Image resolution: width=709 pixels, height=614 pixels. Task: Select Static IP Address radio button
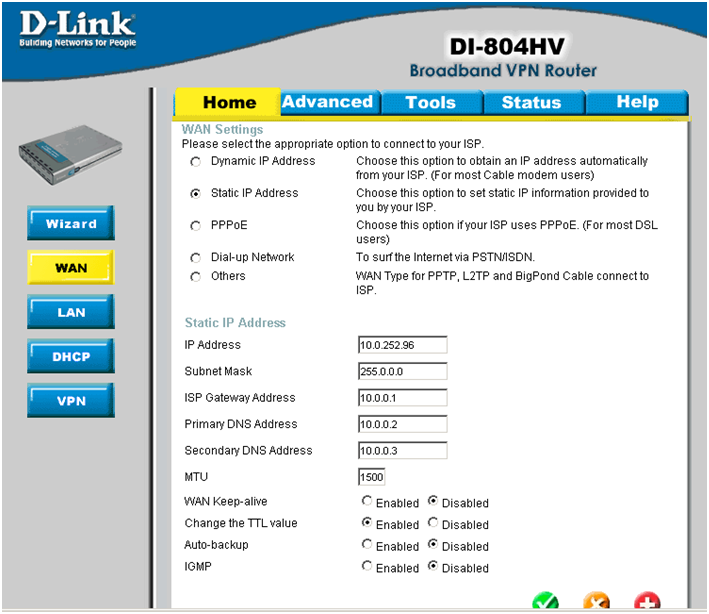coord(195,194)
